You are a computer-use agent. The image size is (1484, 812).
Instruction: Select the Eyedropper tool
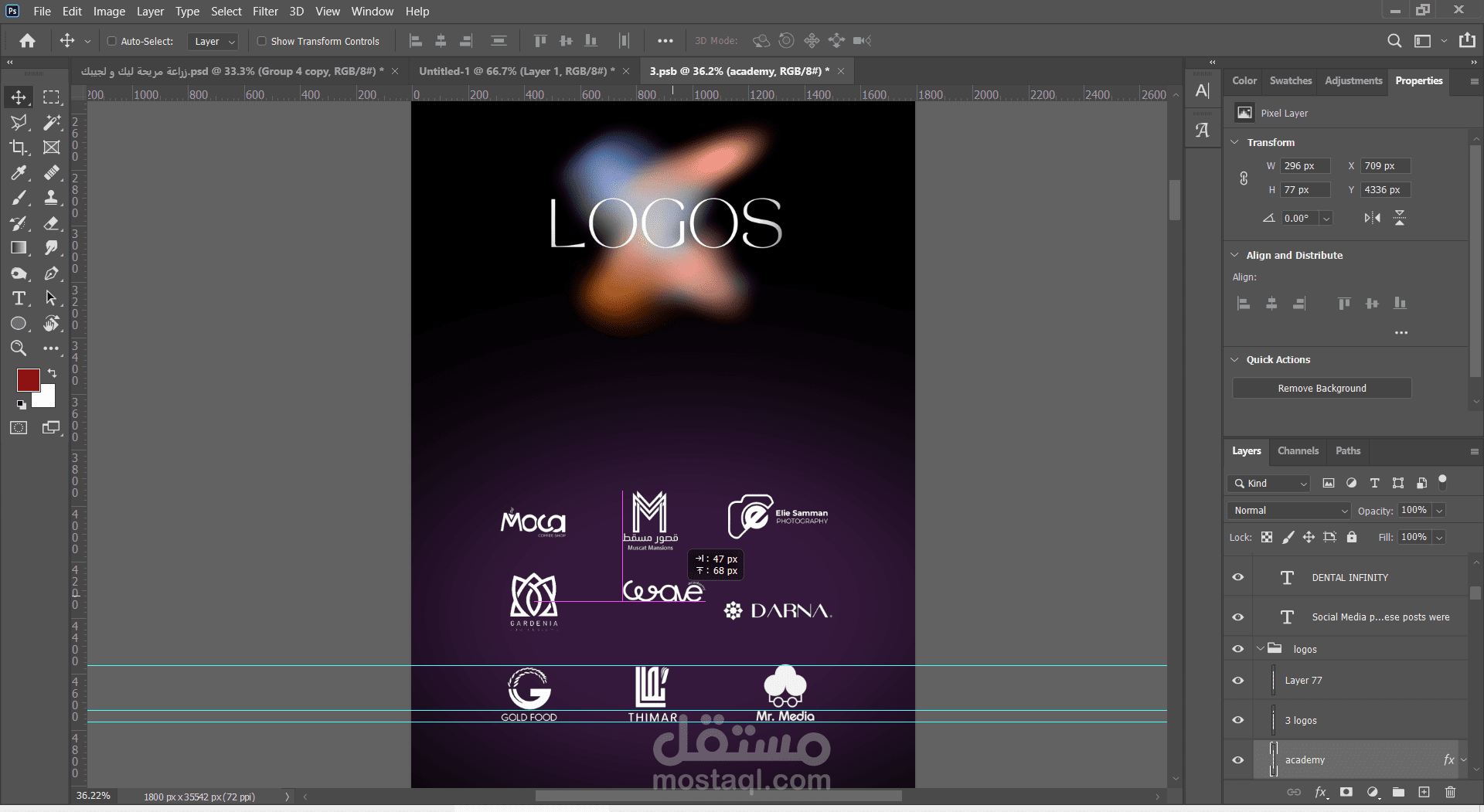(19, 172)
